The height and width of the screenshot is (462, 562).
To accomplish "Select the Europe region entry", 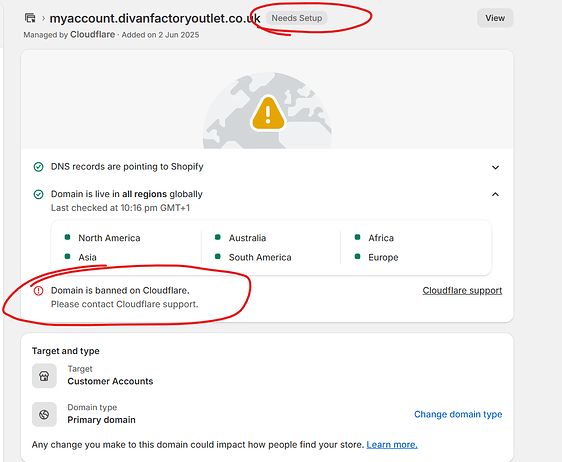I will 377,257.
